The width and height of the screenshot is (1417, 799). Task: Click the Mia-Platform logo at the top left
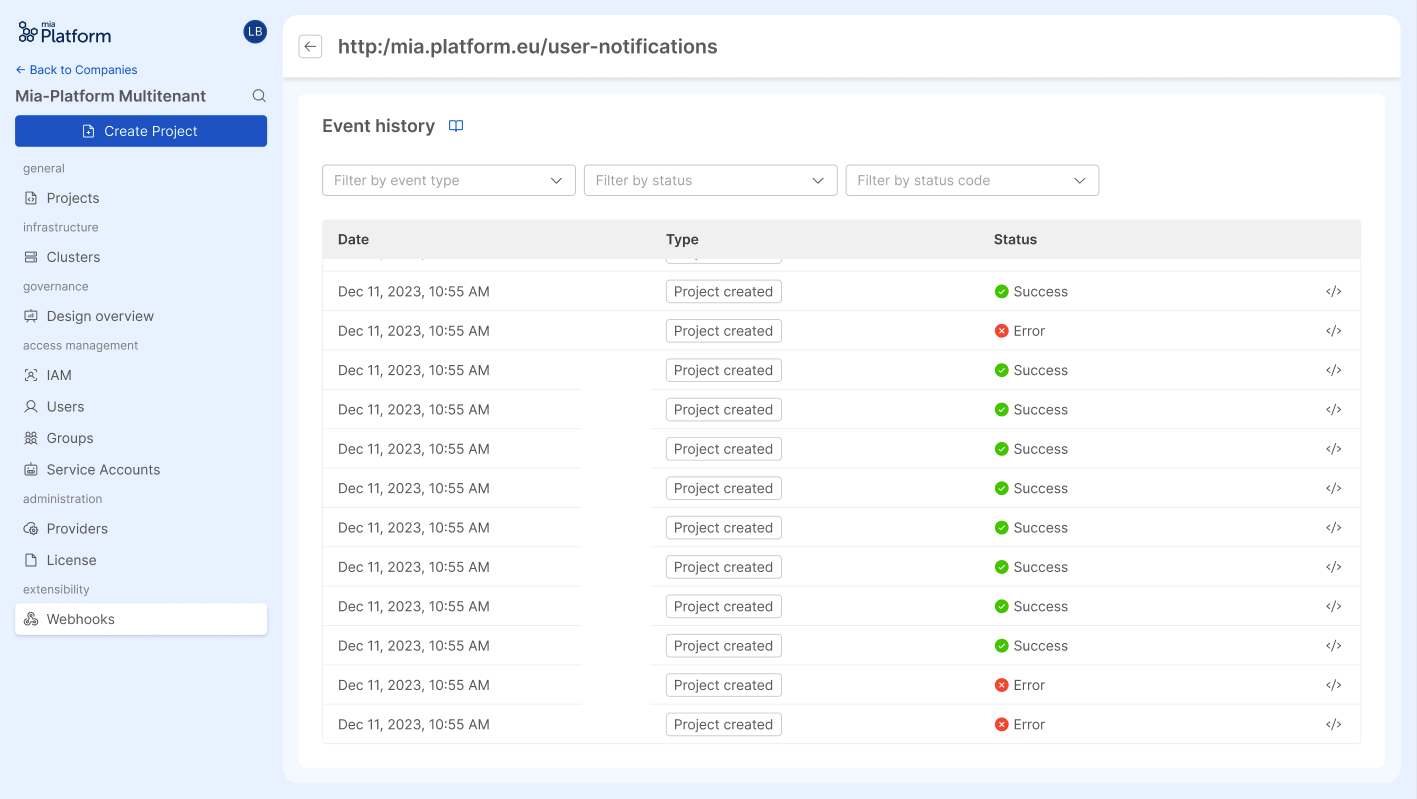pyautogui.click(x=63, y=32)
